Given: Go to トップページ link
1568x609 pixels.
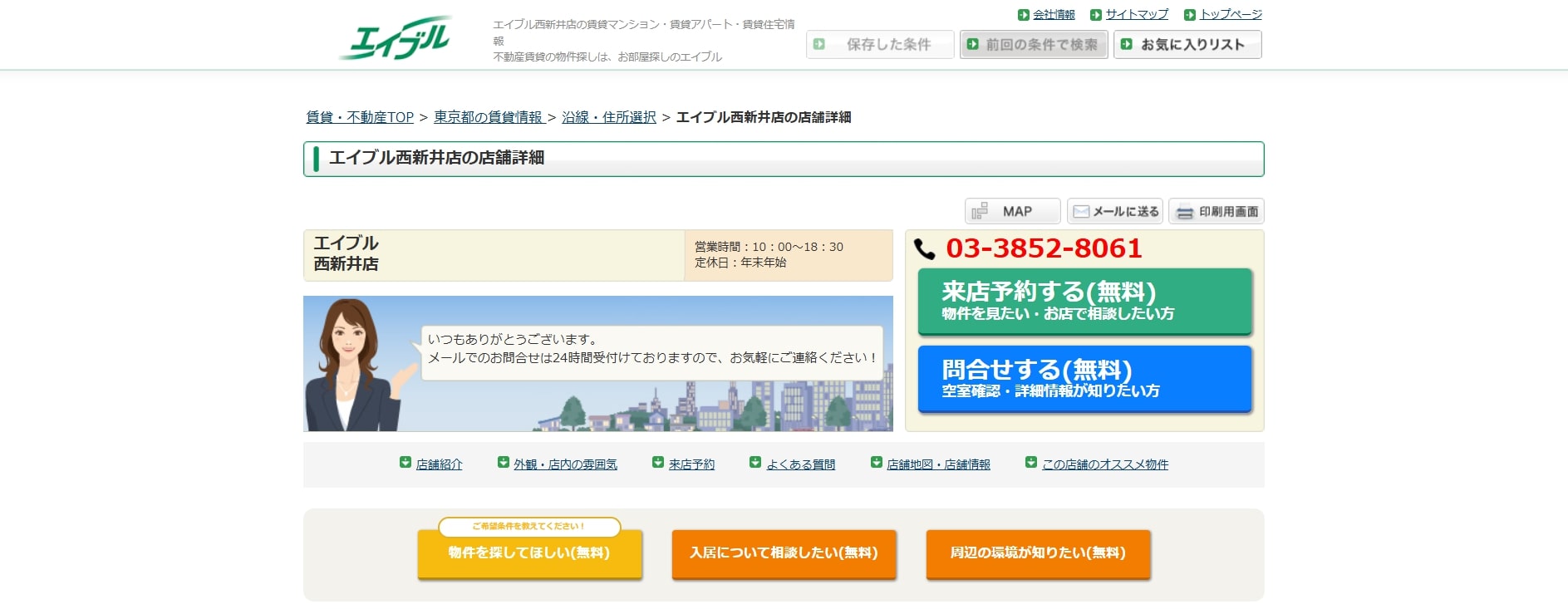Looking at the screenshot, I should click(1231, 15).
